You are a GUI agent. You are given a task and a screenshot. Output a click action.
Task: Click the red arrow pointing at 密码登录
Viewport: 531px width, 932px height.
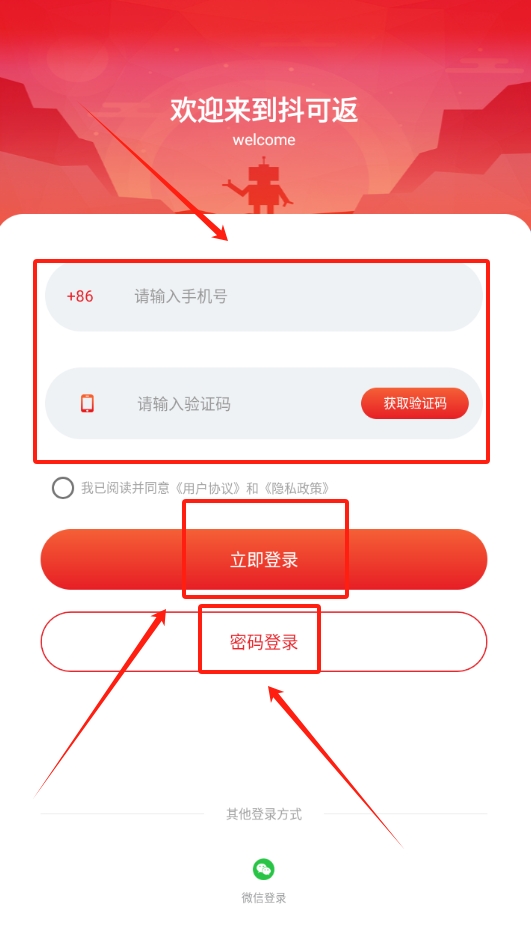(x=335, y=766)
